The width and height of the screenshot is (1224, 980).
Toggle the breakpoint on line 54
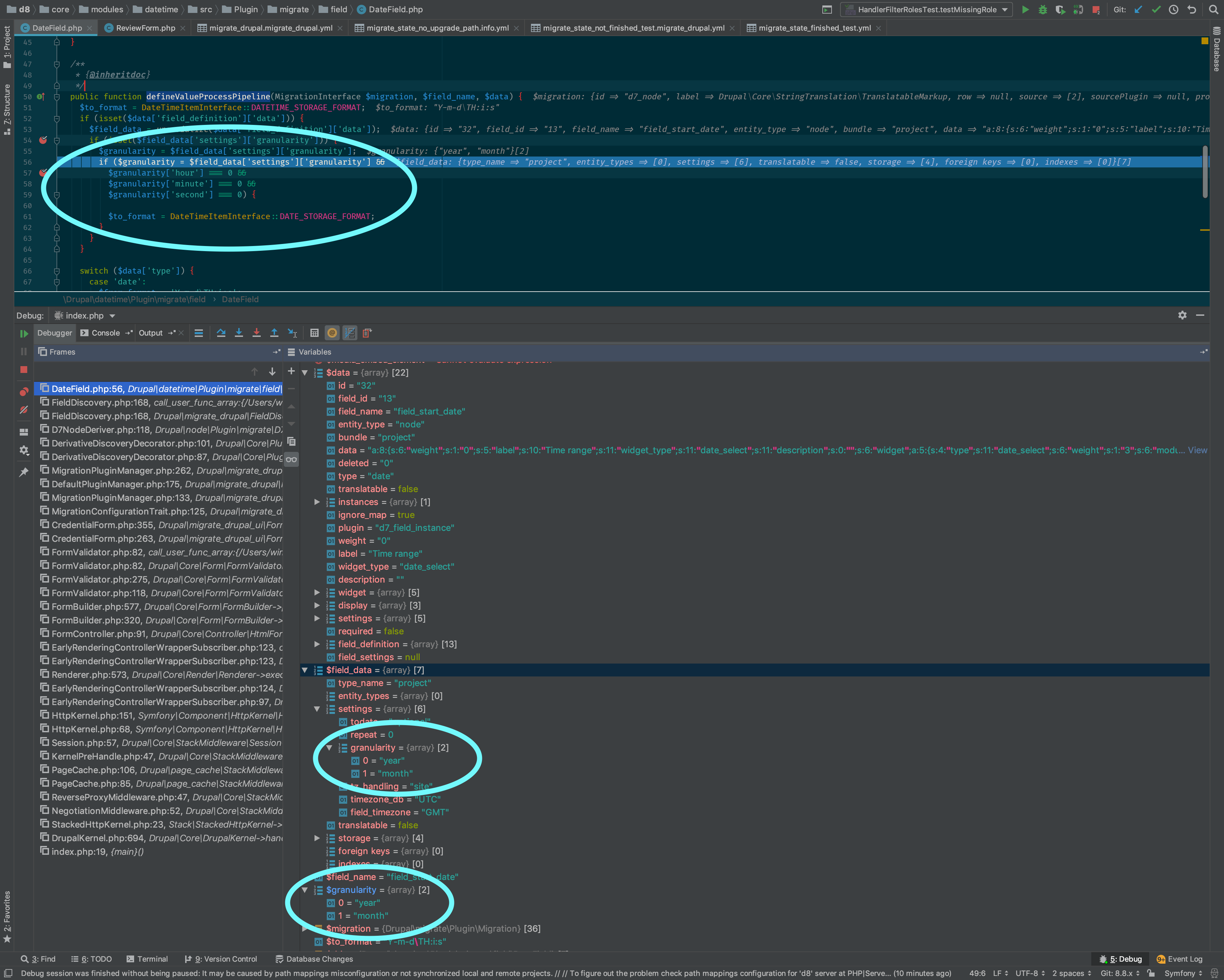(43, 140)
